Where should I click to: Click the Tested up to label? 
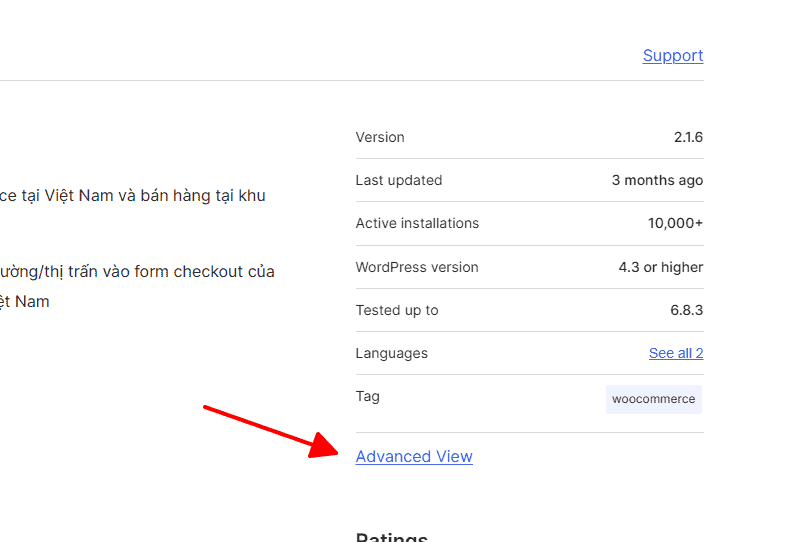[397, 311]
